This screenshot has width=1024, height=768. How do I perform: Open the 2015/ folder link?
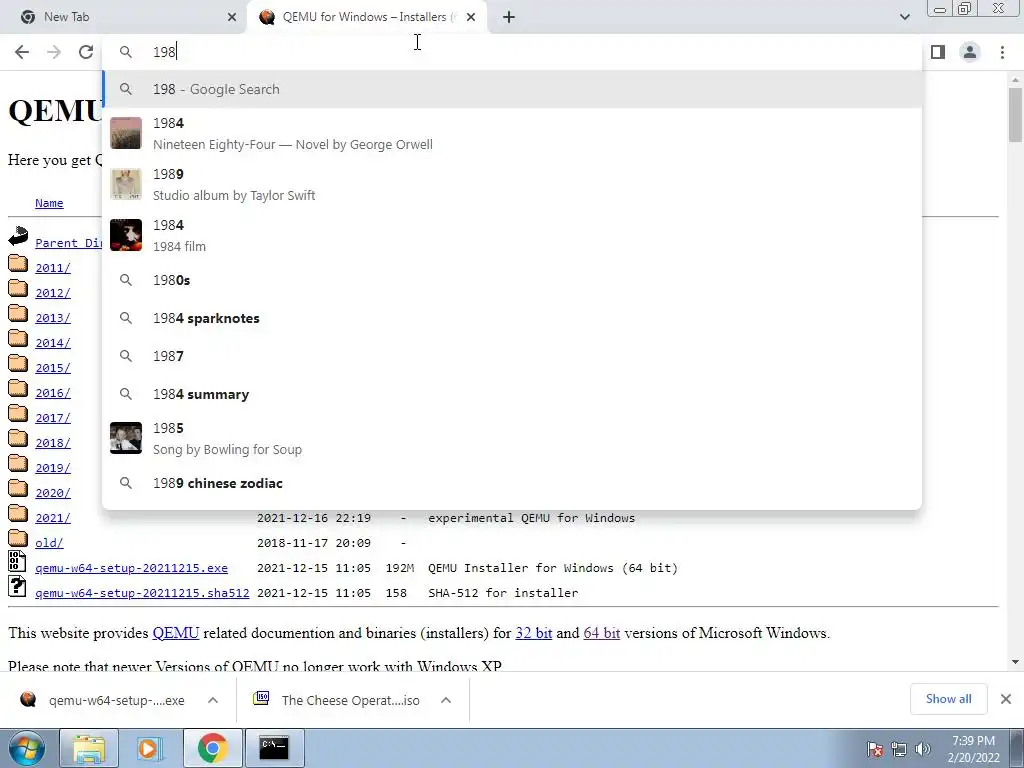[53, 368]
